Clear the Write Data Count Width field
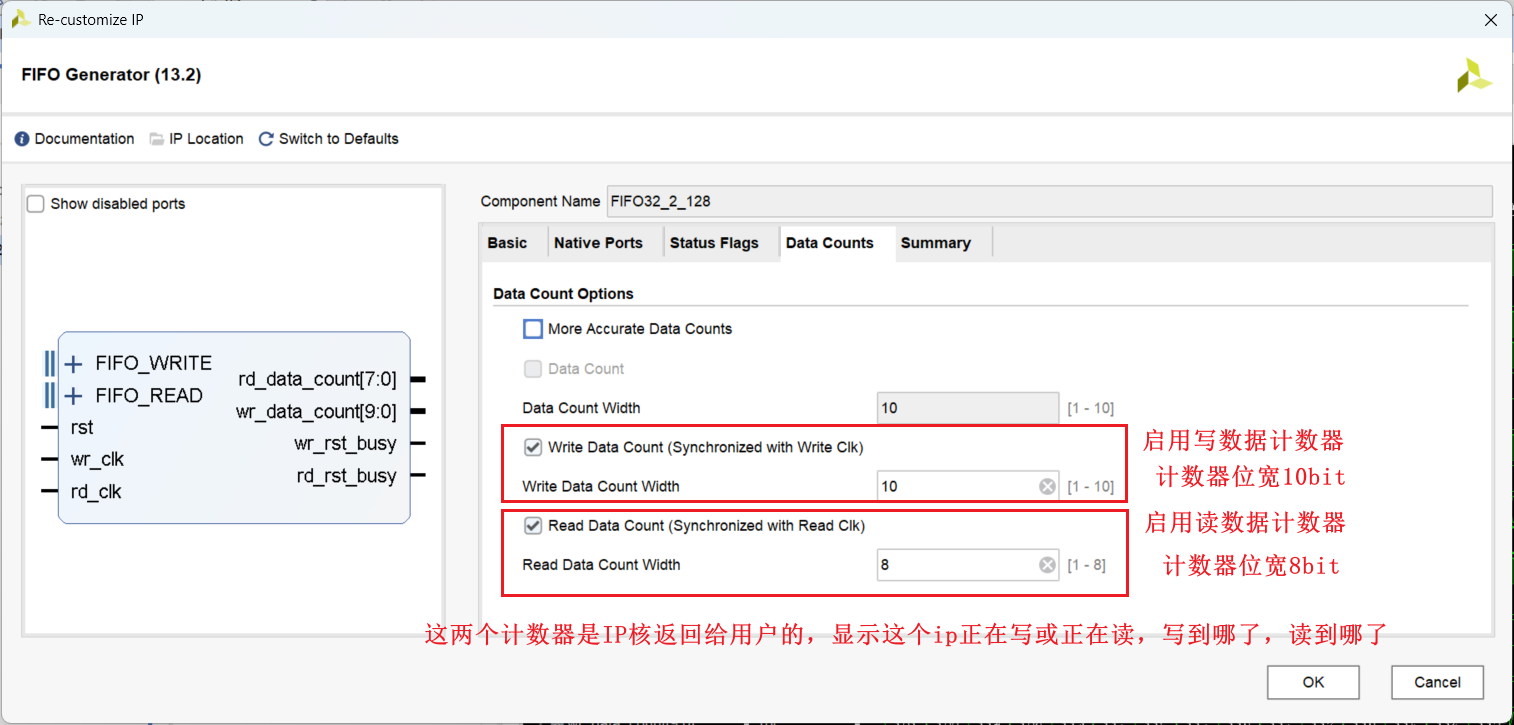This screenshot has height=725, width=1514. click(1047, 487)
